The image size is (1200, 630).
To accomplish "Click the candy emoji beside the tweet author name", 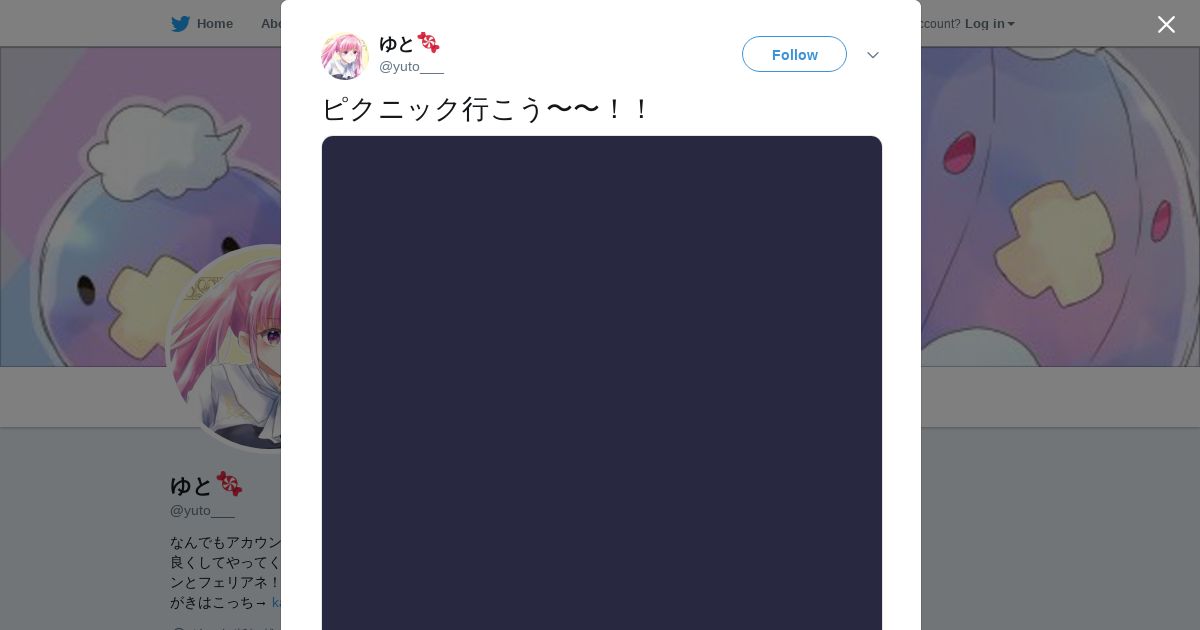I will [428, 43].
